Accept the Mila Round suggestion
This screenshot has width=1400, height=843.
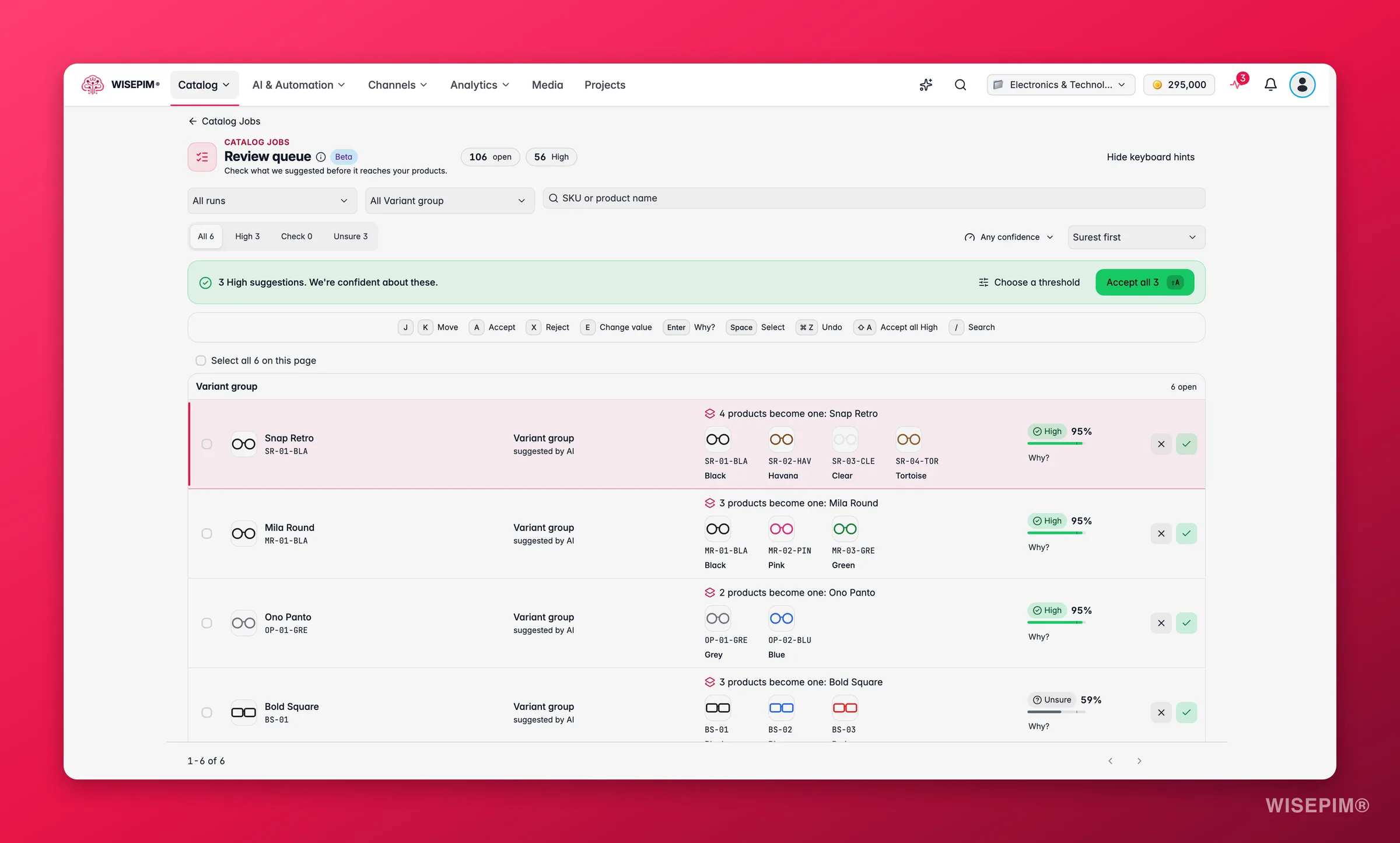1186,533
